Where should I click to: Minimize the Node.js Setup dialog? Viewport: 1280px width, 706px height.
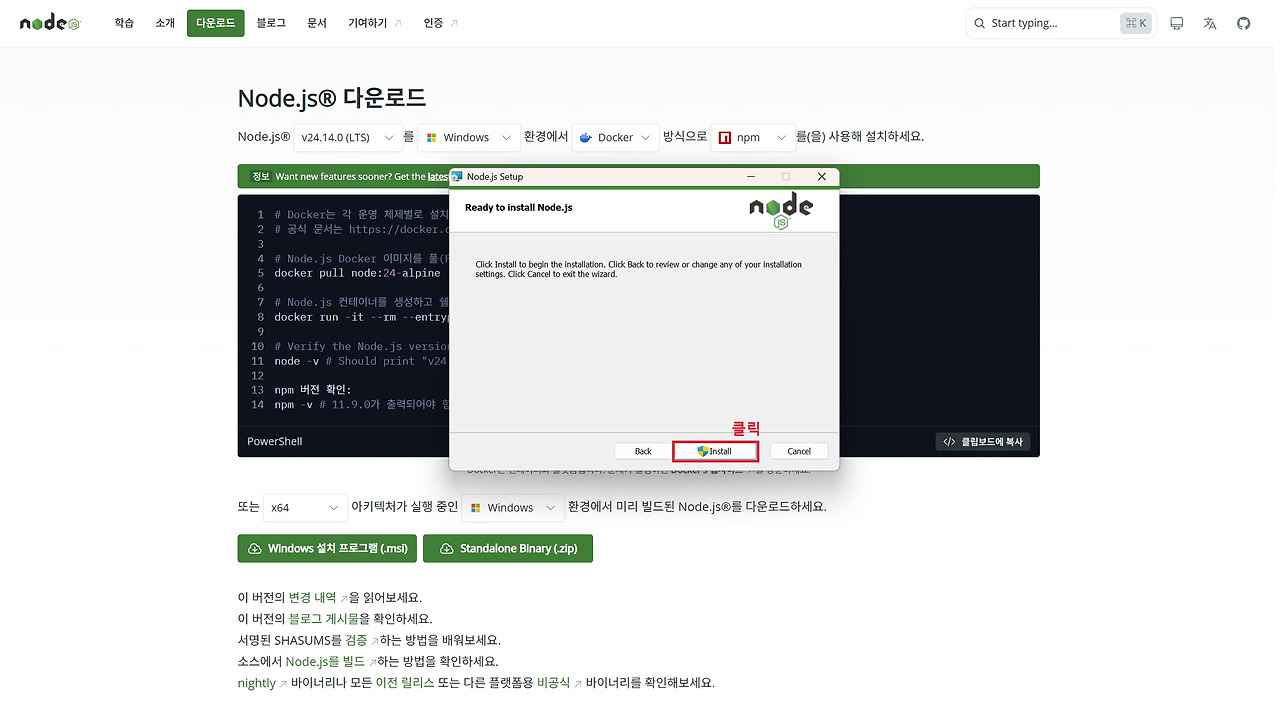(750, 177)
